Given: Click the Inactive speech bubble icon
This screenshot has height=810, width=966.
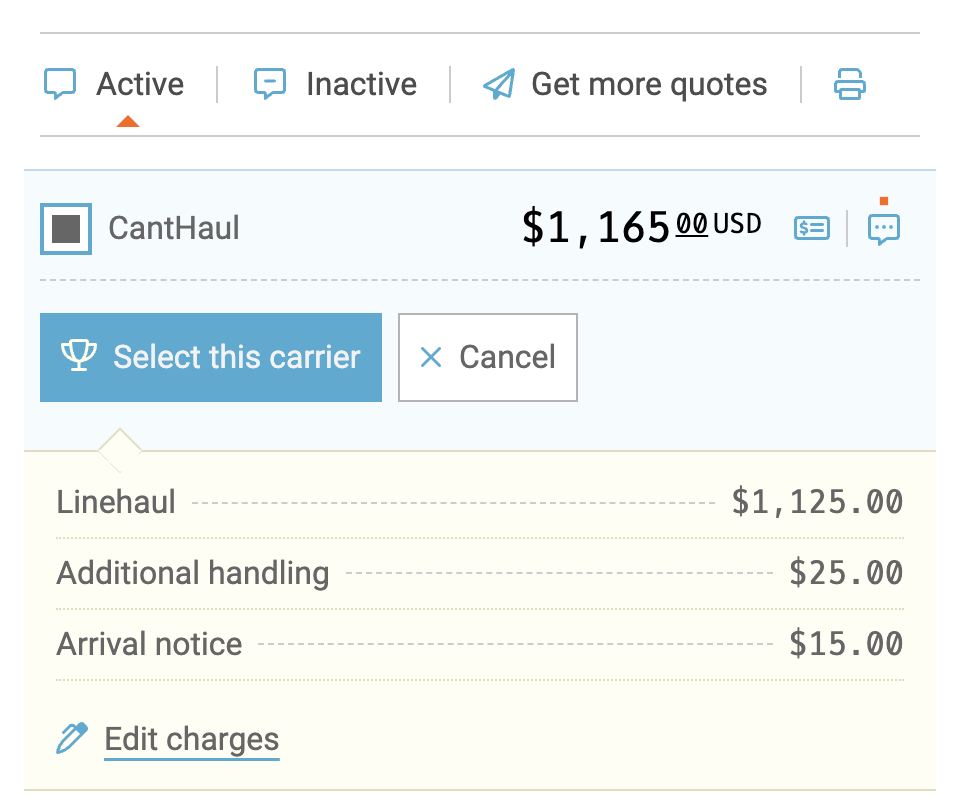Looking at the screenshot, I should (x=270, y=84).
